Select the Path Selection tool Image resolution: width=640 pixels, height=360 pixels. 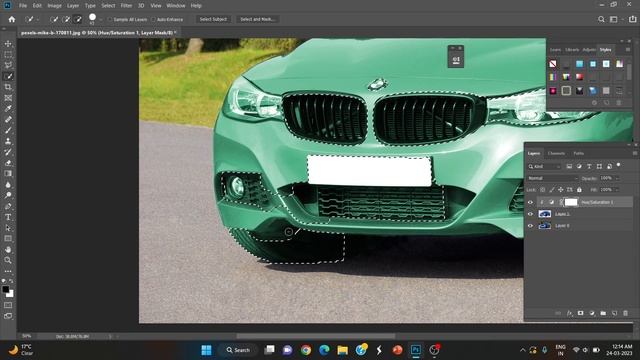[x=8, y=228]
